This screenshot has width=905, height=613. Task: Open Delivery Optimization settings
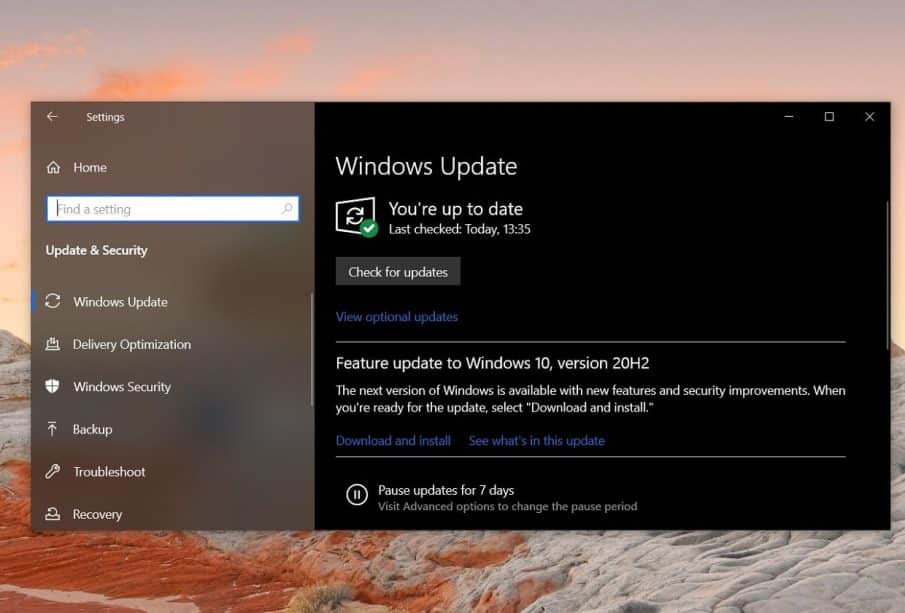tap(132, 345)
